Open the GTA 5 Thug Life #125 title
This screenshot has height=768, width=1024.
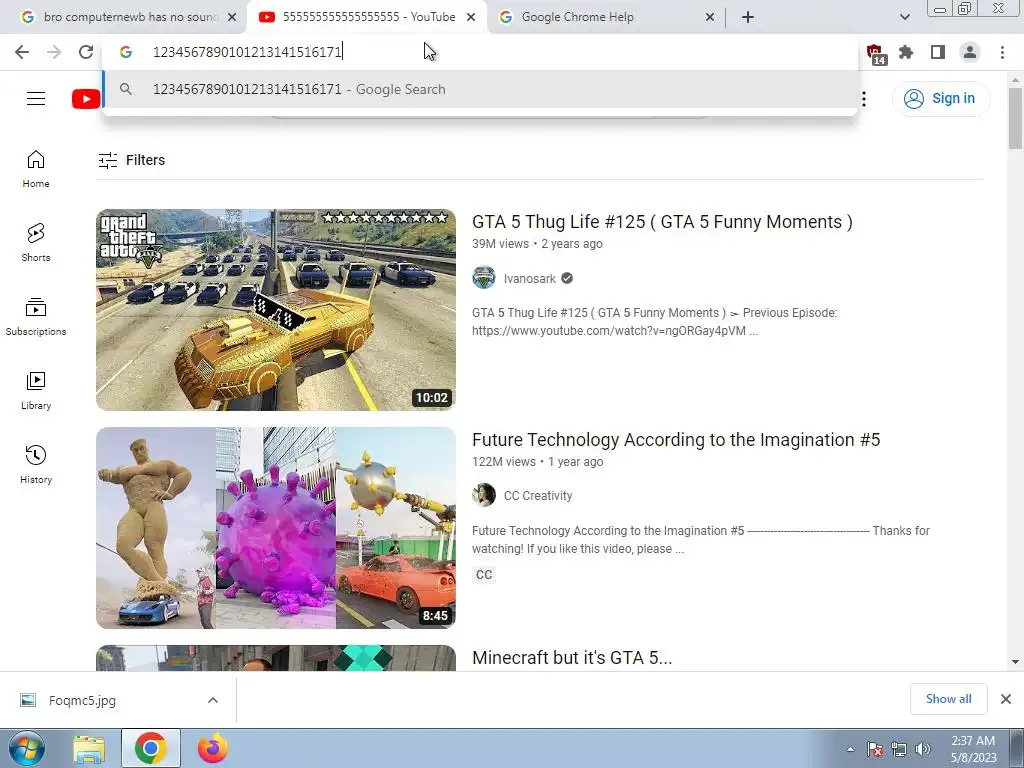(x=662, y=222)
